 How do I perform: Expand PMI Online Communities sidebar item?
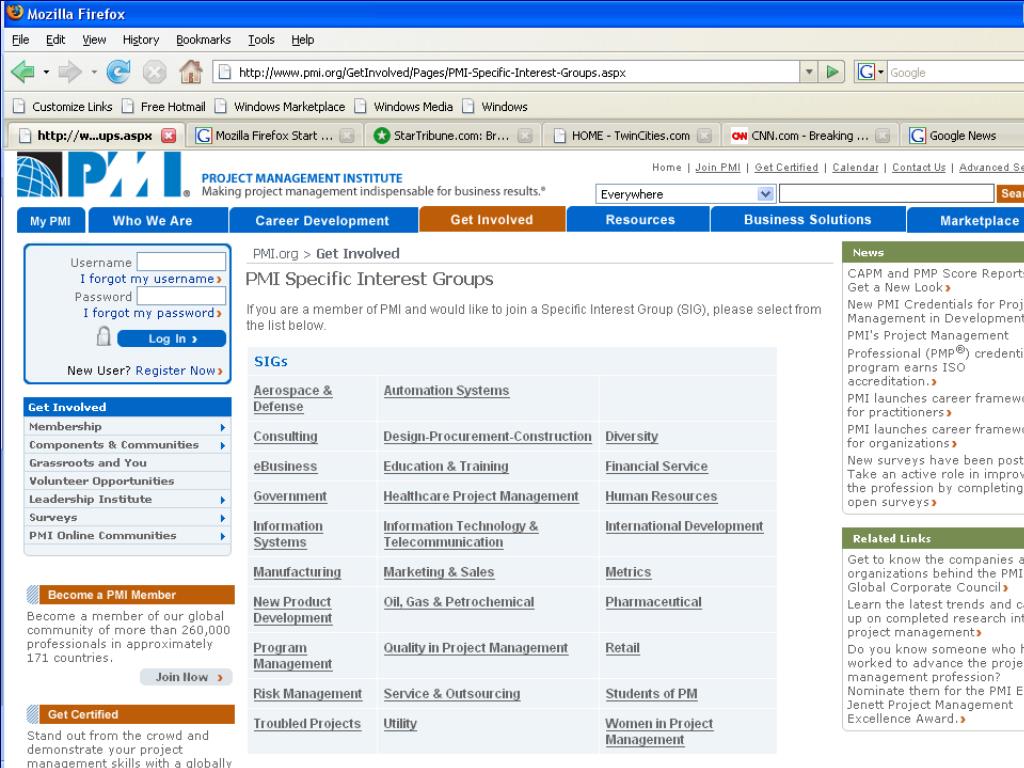coord(223,536)
